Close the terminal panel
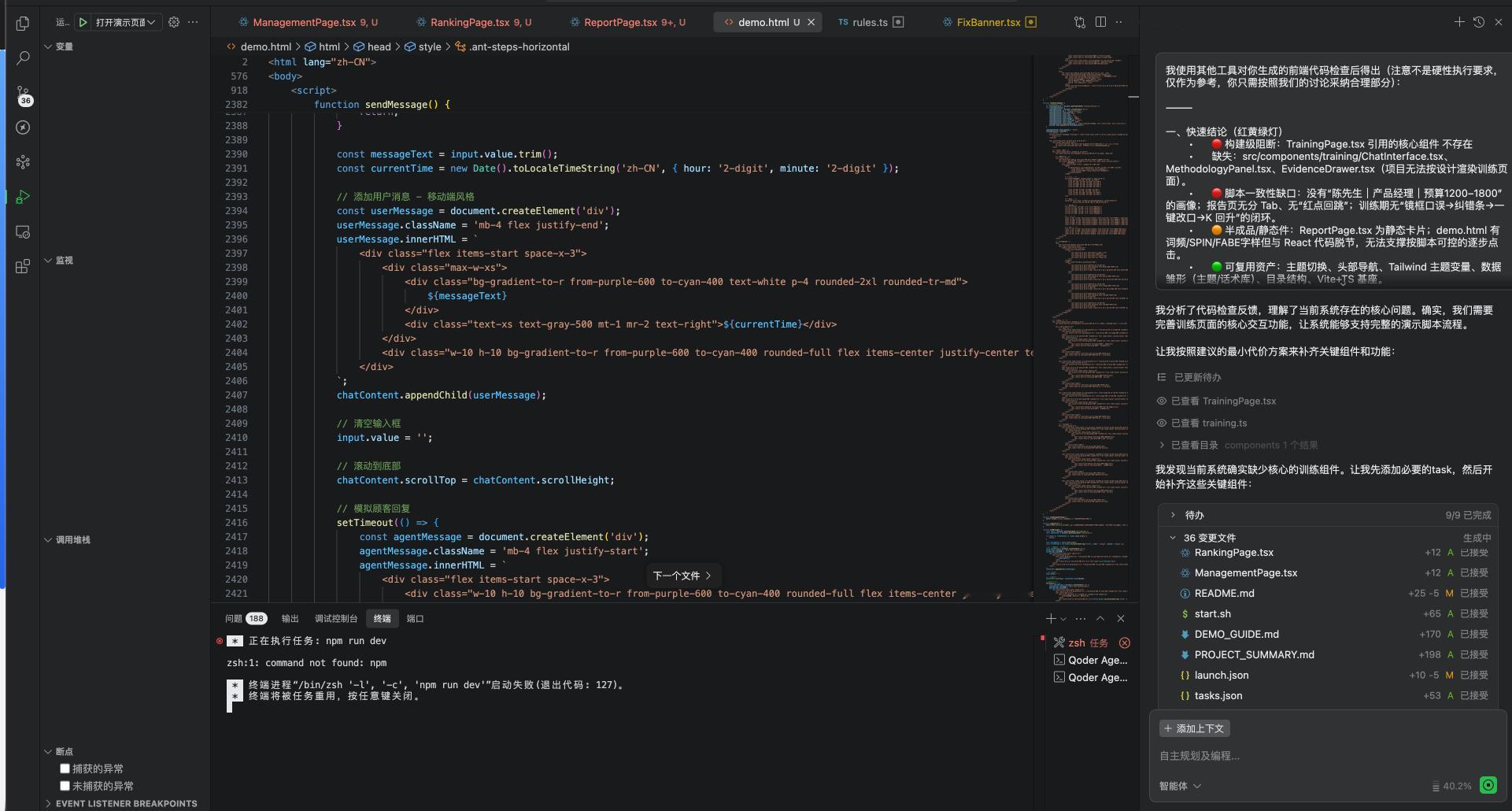This screenshot has width=1512, height=811. point(1121,618)
